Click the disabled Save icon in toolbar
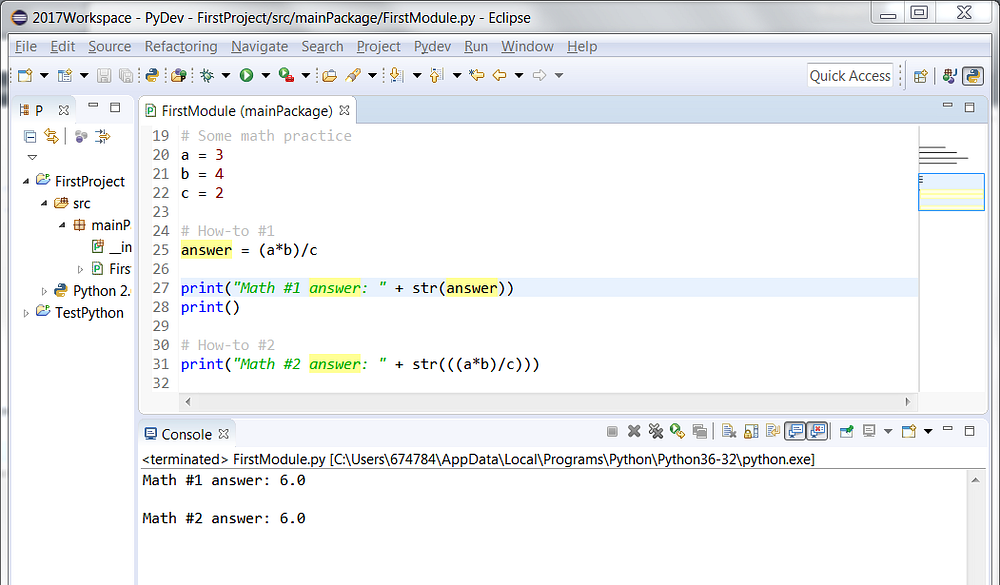The width and height of the screenshot is (1000, 585). click(103, 75)
